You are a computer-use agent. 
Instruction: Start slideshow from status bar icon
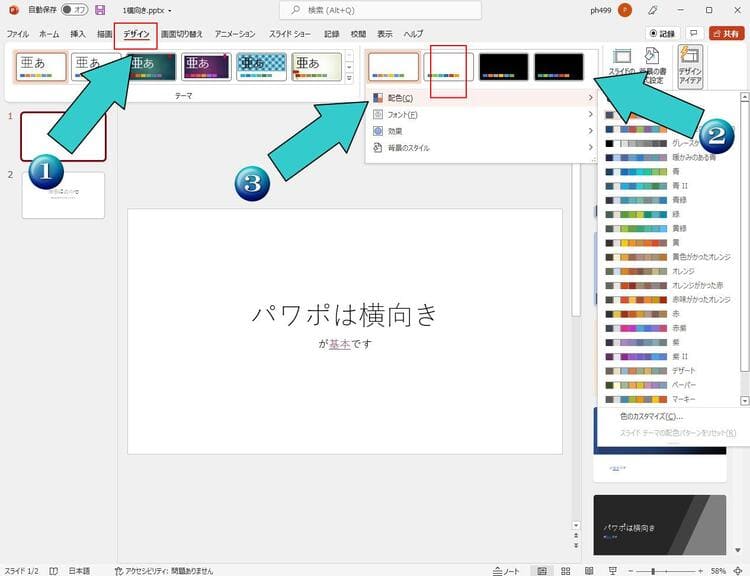click(x=612, y=571)
